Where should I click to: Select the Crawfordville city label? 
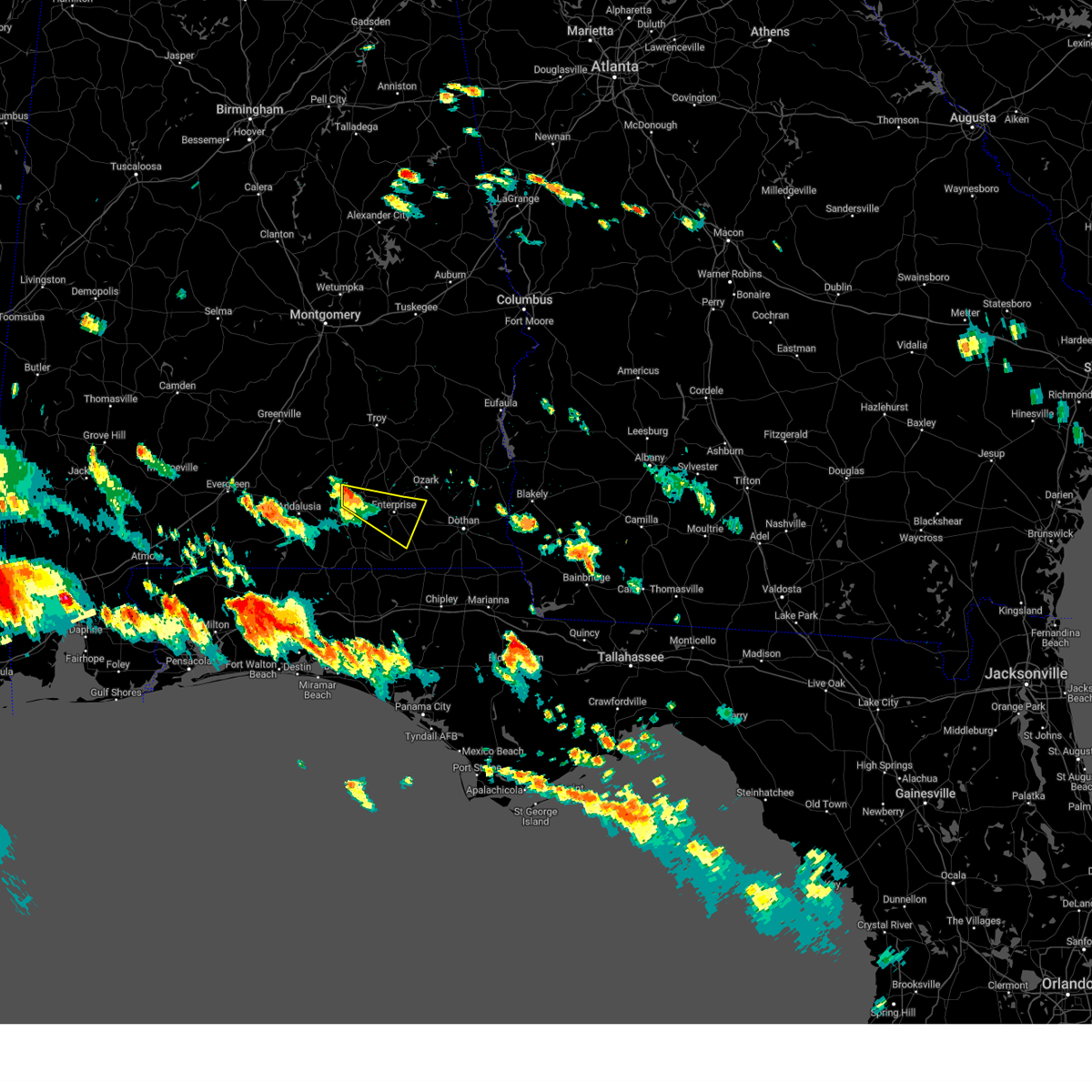coord(618,702)
